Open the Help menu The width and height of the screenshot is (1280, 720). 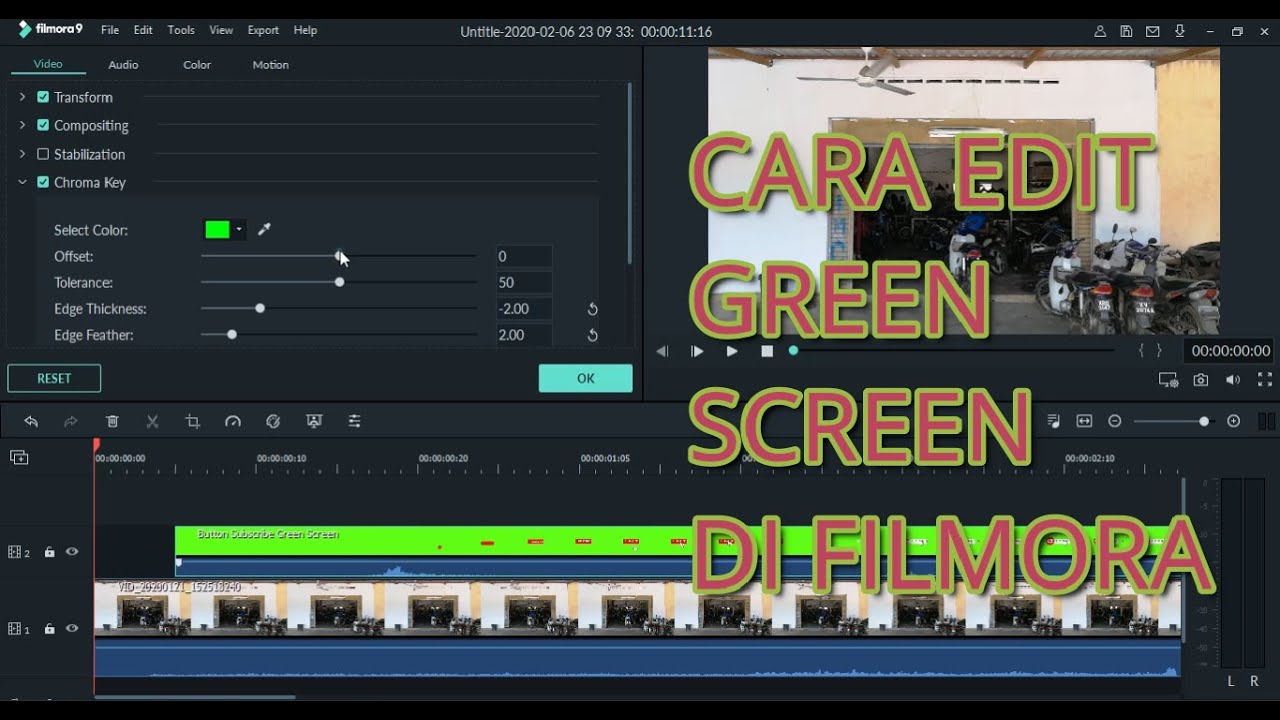(x=305, y=30)
